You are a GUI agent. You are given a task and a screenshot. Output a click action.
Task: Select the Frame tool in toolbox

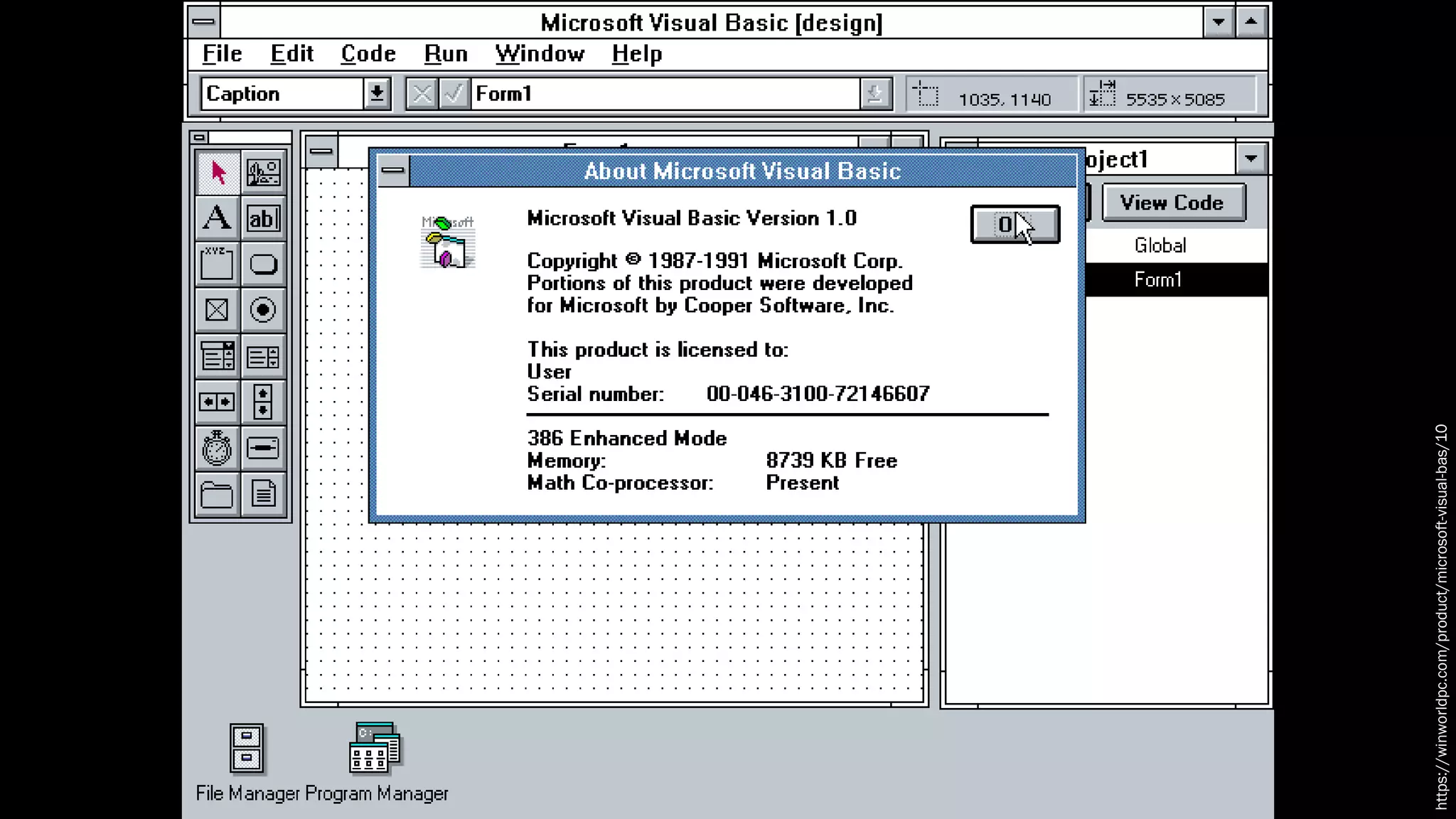coord(217,264)
